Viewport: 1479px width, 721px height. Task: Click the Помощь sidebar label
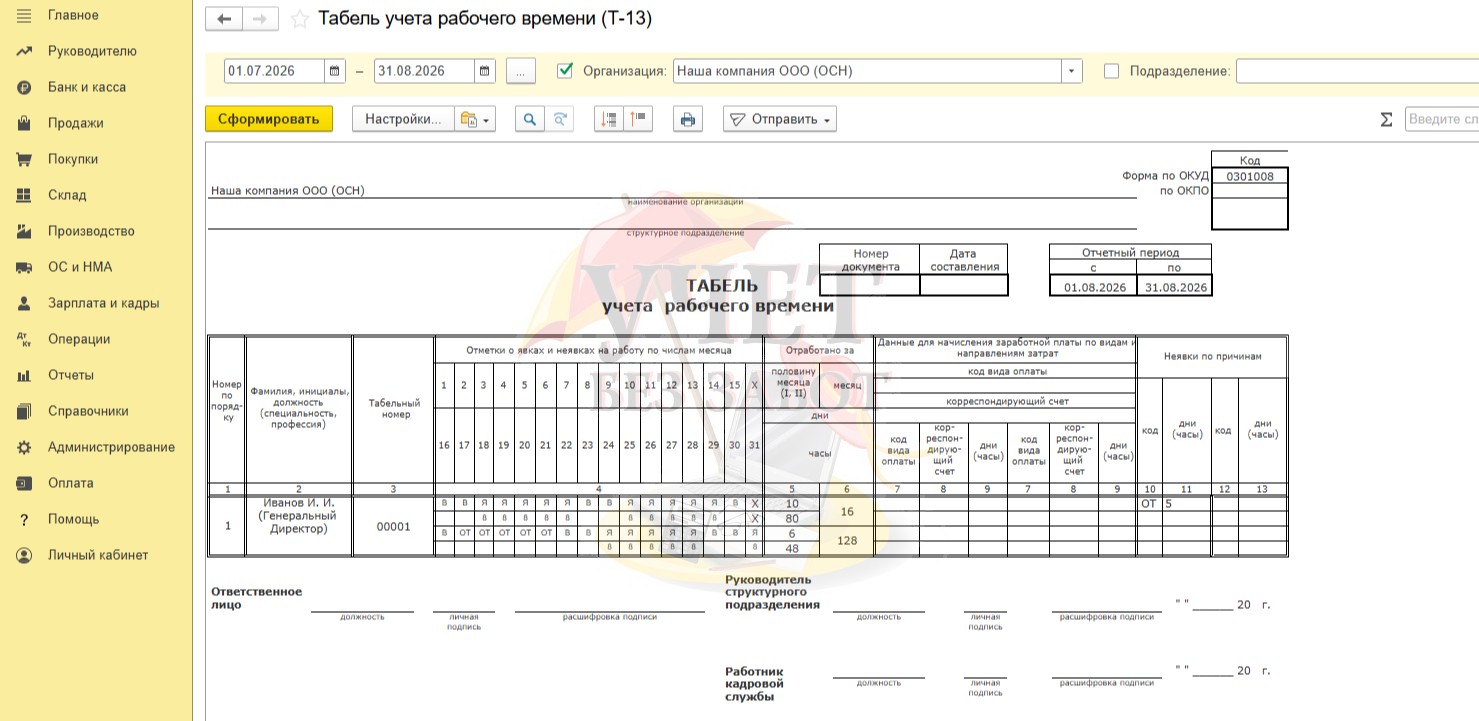pos(74,519)
